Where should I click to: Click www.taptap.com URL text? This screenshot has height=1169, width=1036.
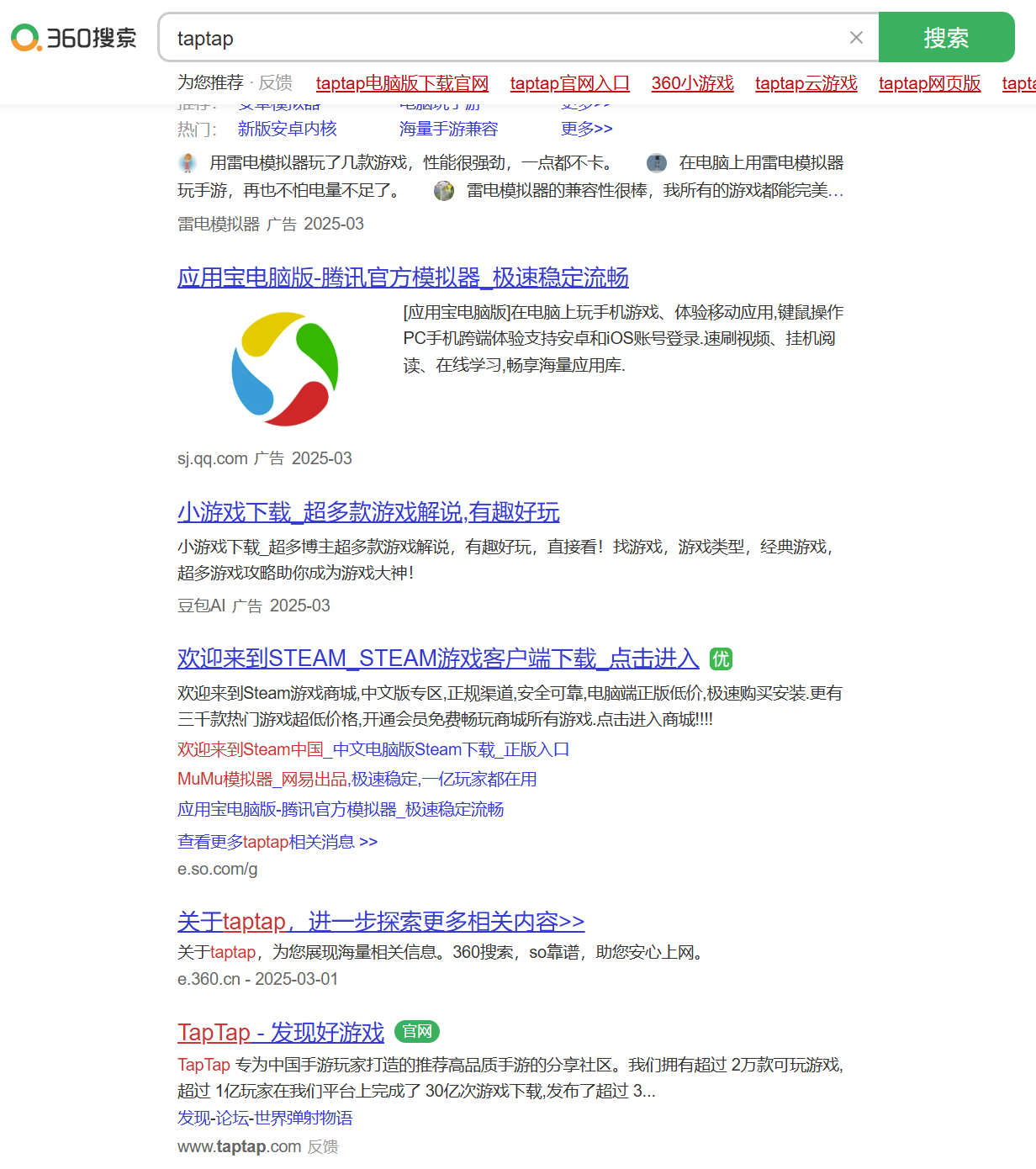point(239,1146)
